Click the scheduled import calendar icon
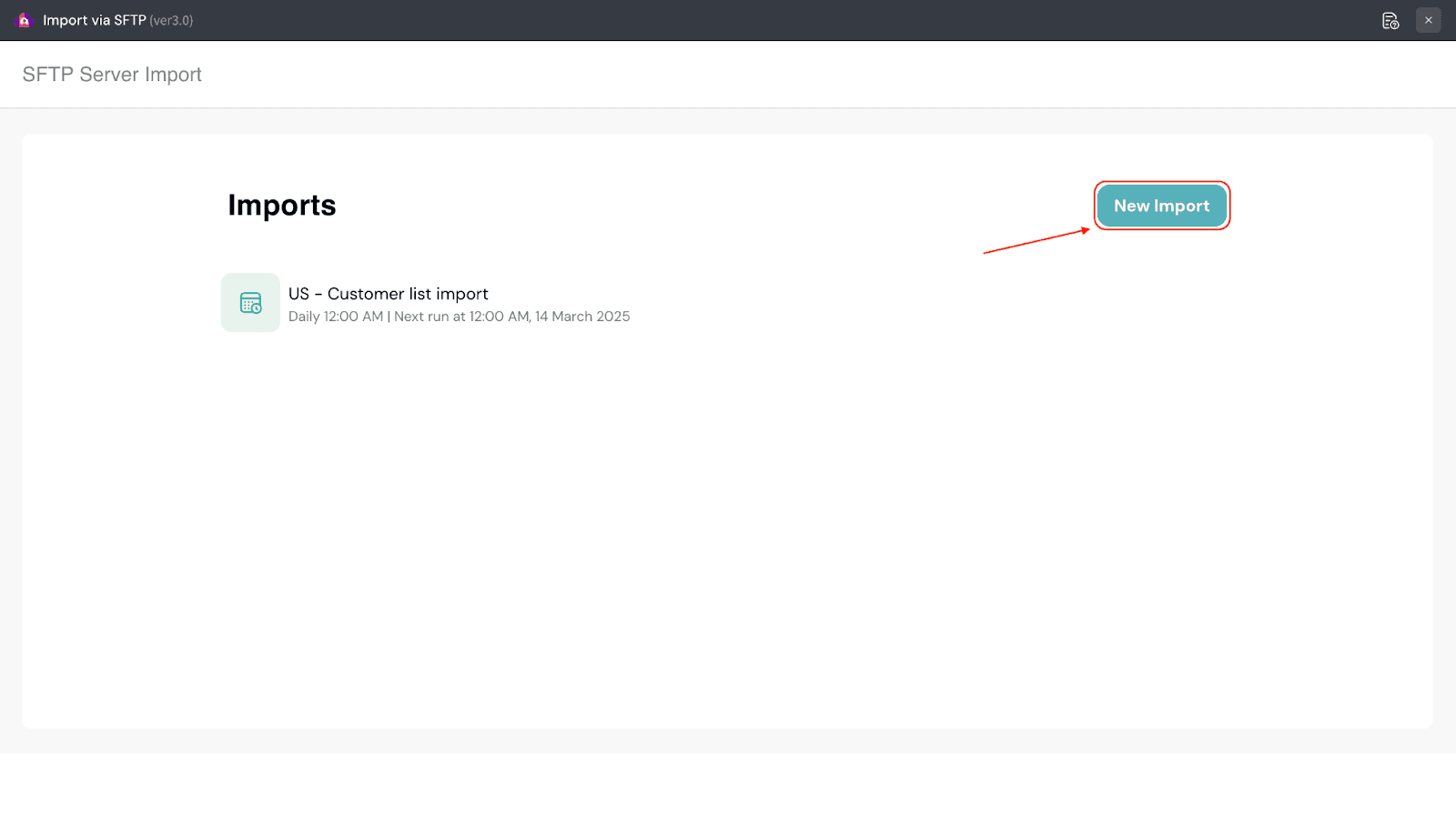The height and width of the screenshot is (817, 1456). pyautogui.click(x=250, y=303)
